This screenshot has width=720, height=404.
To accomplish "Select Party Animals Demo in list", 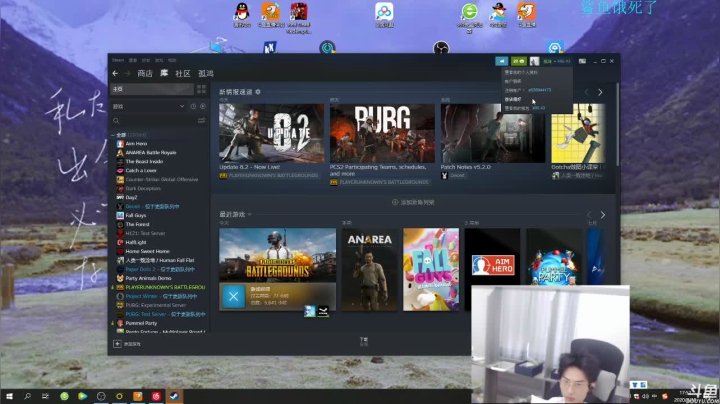I will (x=148, y=278).
